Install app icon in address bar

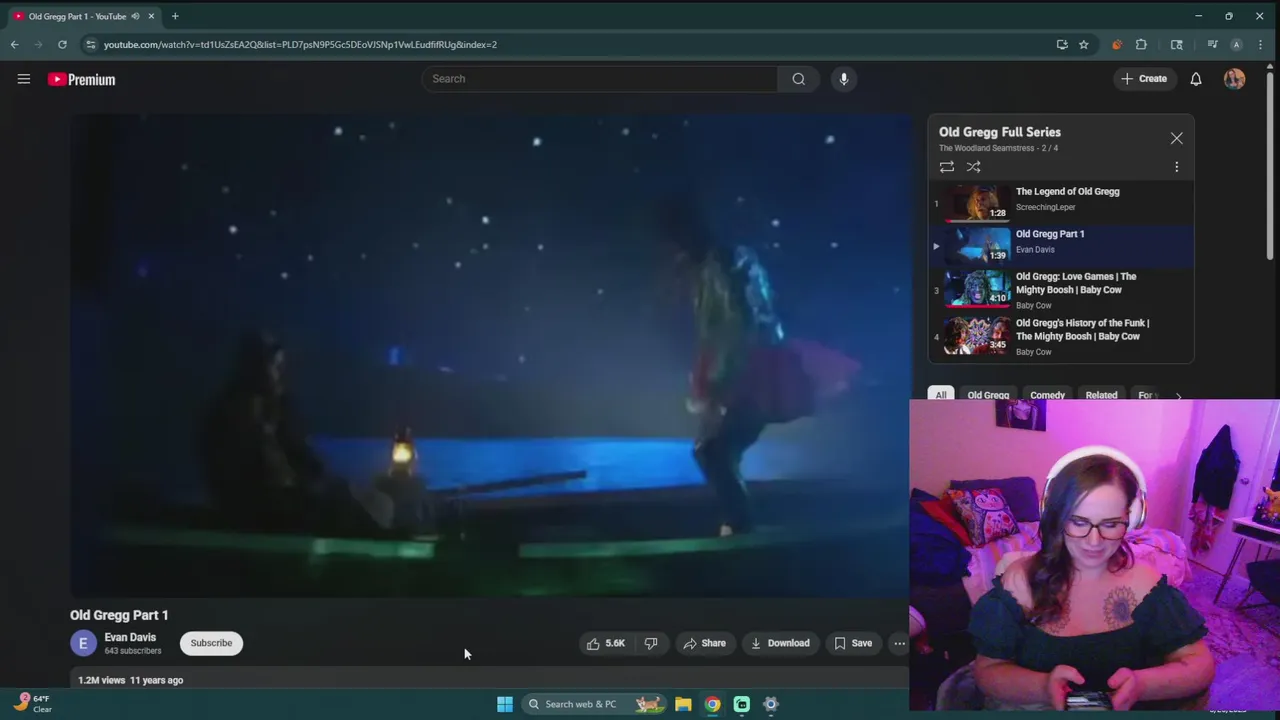pos(1062,44)
